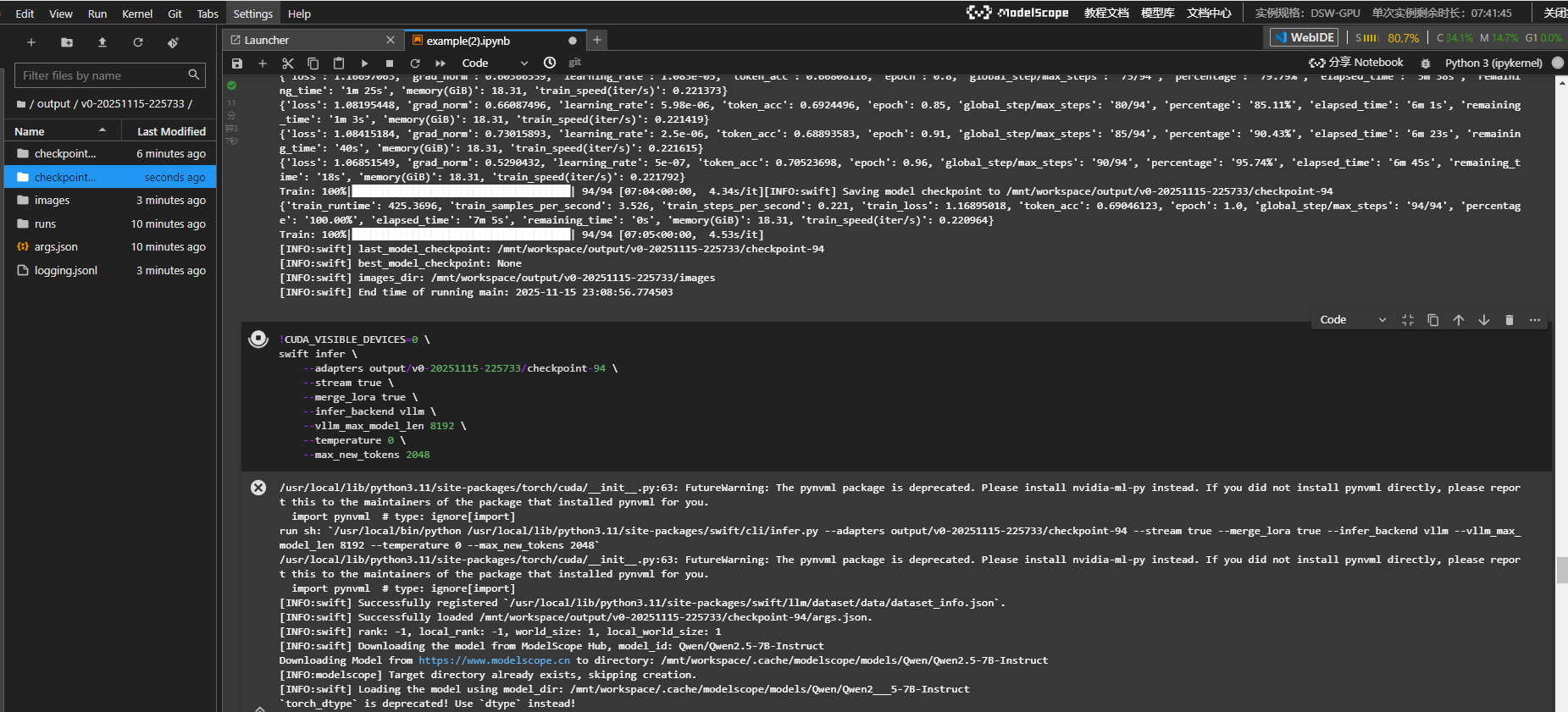Open the 文档中心 link
This screenshot has height=712, width=1568.
click(1209, 13)
